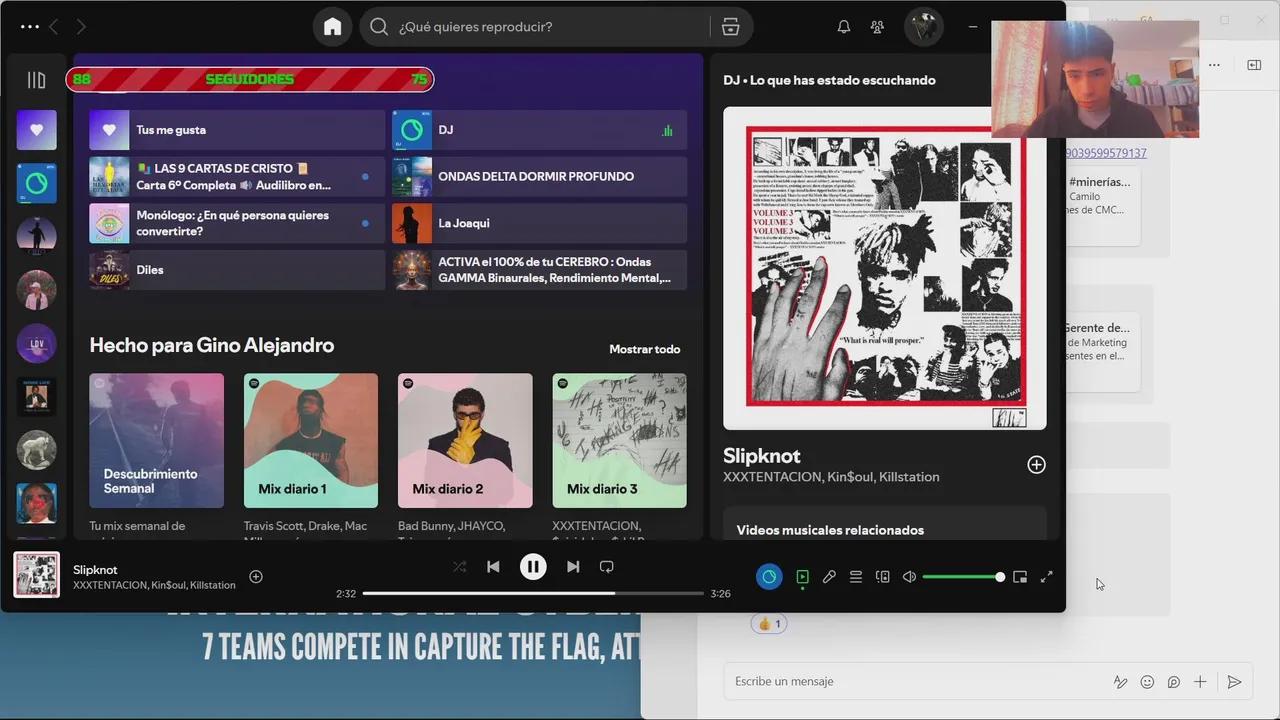This screenshot has width=1280, height=720.
Task: Pause the current song
Action: coord(533,567)
